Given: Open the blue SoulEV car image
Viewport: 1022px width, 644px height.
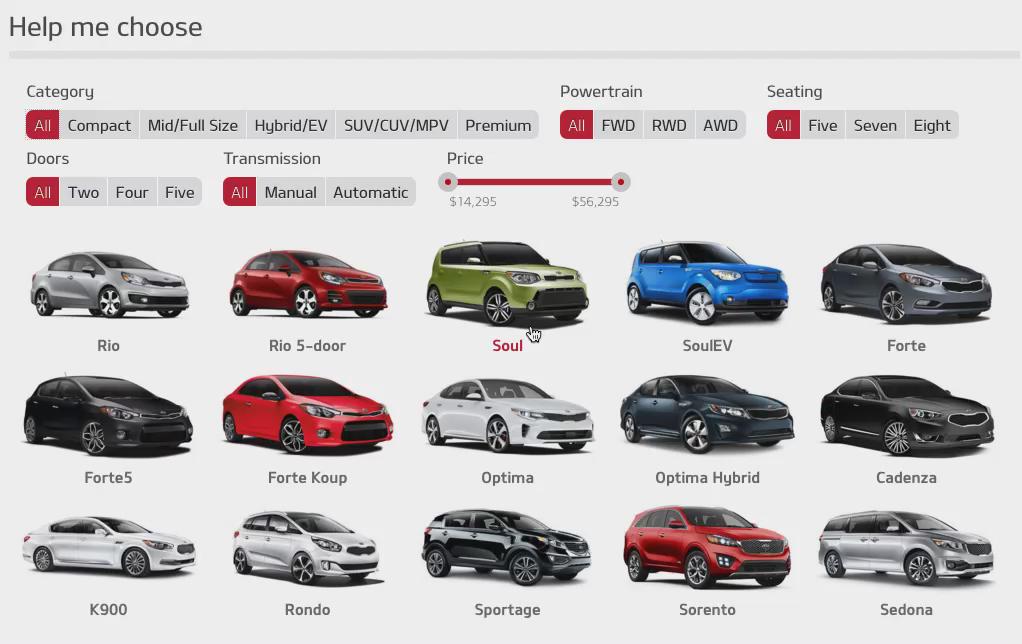Looking at the screenshot, I should coord(707,282).
